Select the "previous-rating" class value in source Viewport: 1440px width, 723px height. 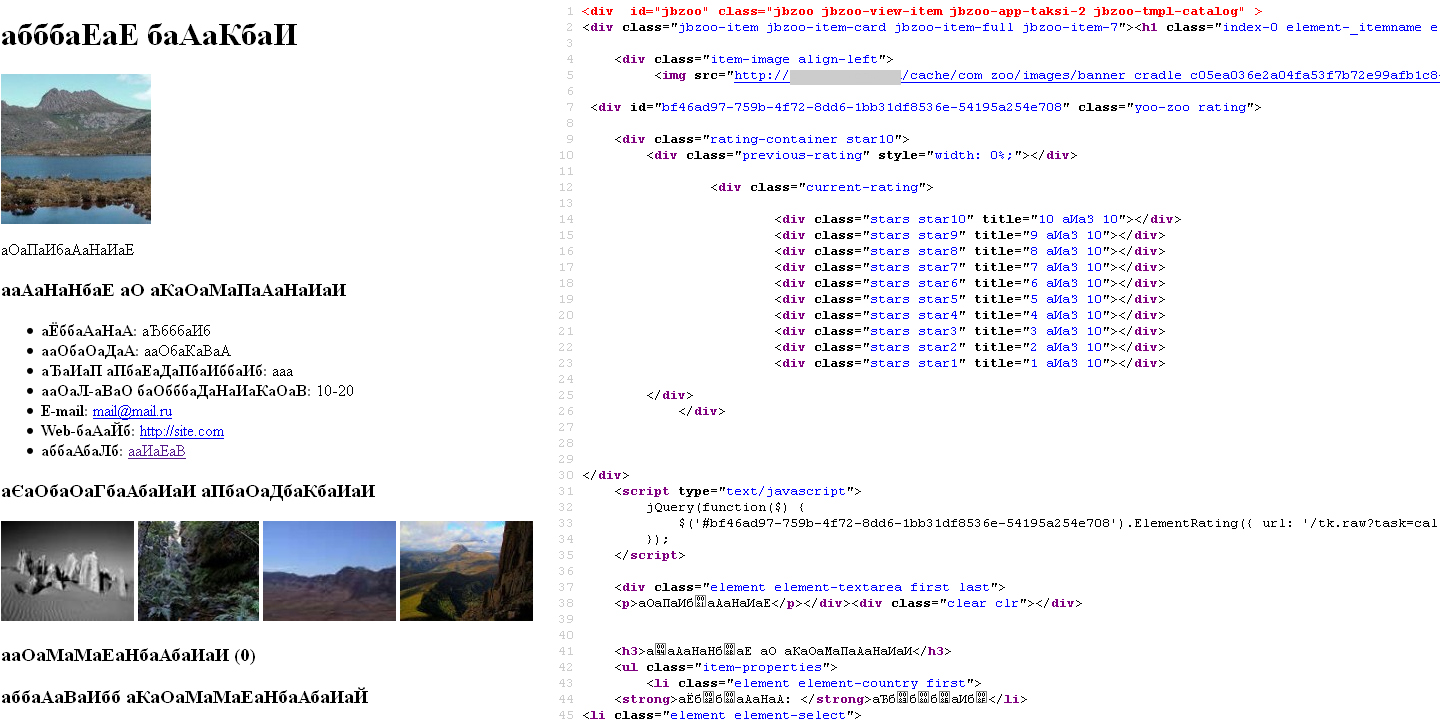coord(801,155)
